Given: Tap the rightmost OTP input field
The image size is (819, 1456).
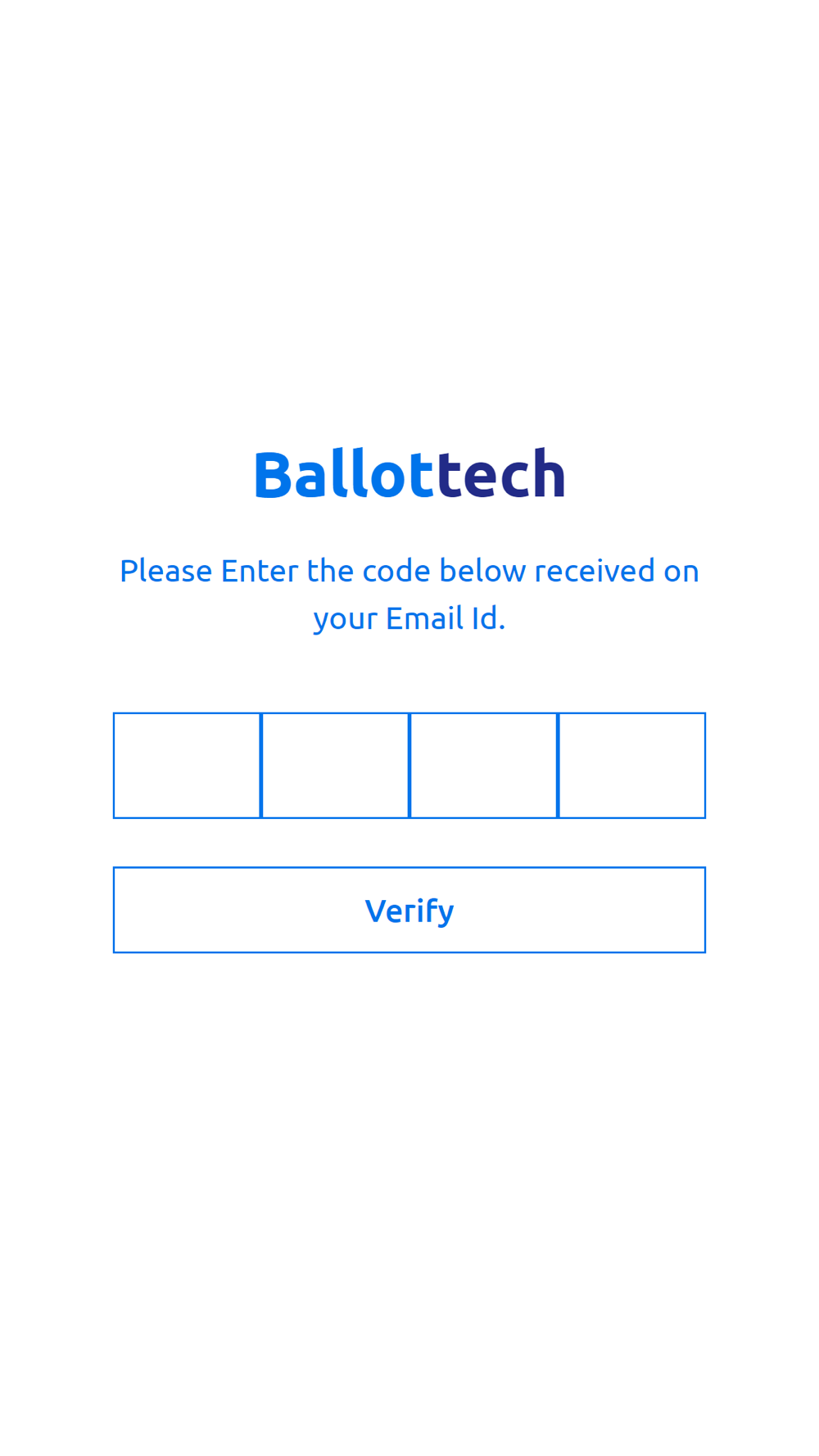Looking at the screenshot, I should [x=631, y=765].
